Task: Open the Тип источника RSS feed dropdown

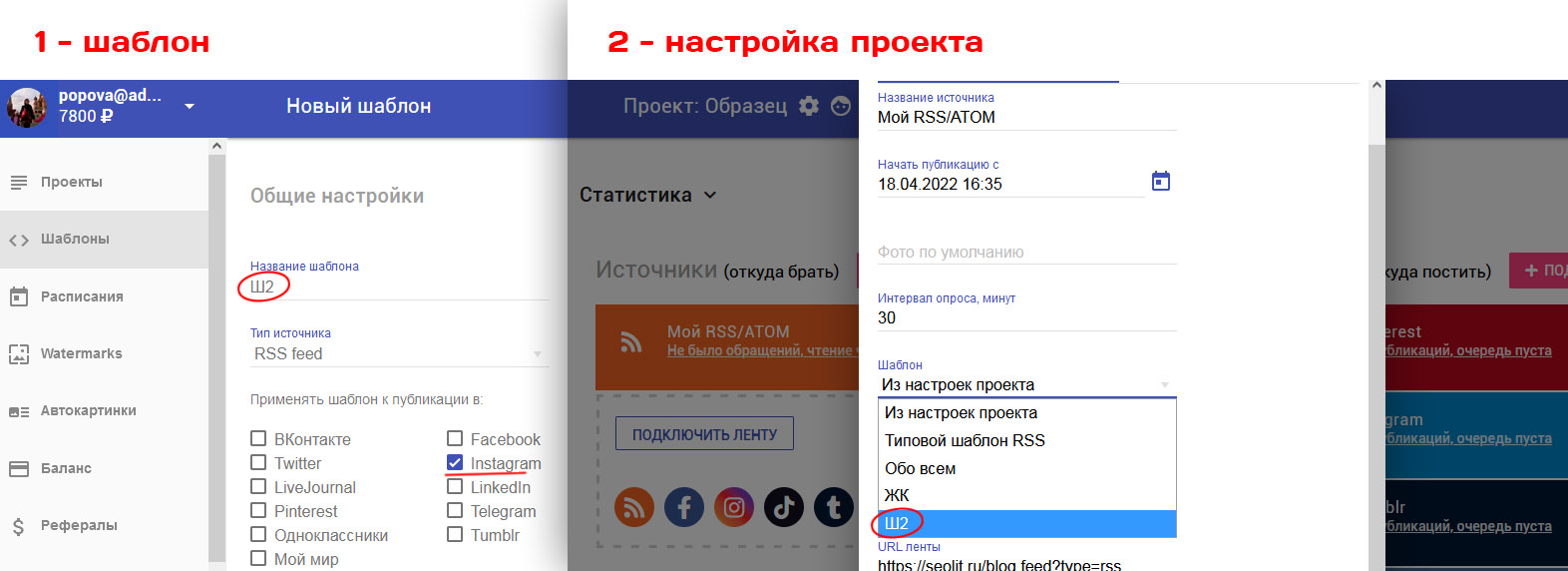Action: tap(399, 353)
